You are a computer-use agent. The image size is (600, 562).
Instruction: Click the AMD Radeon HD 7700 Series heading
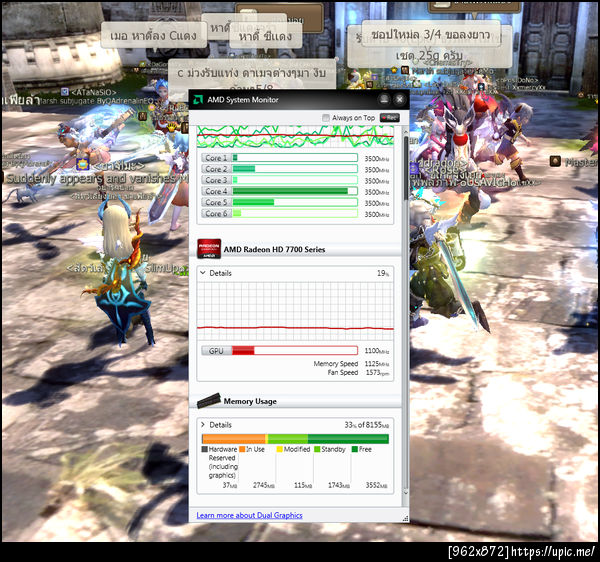pyautogui.click(x=274, y=249)
